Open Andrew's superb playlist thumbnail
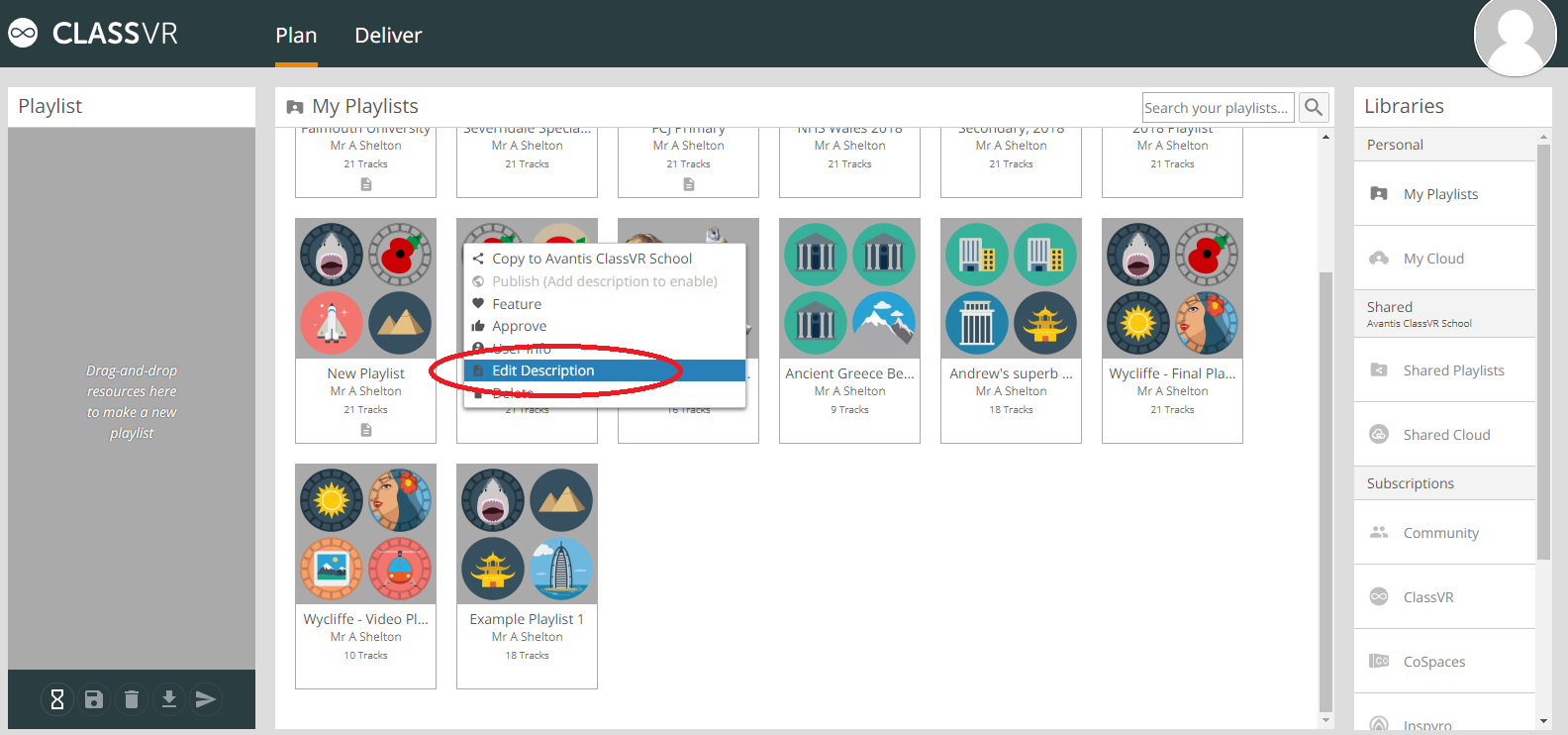The image size is (1568, 735). 1012,288
